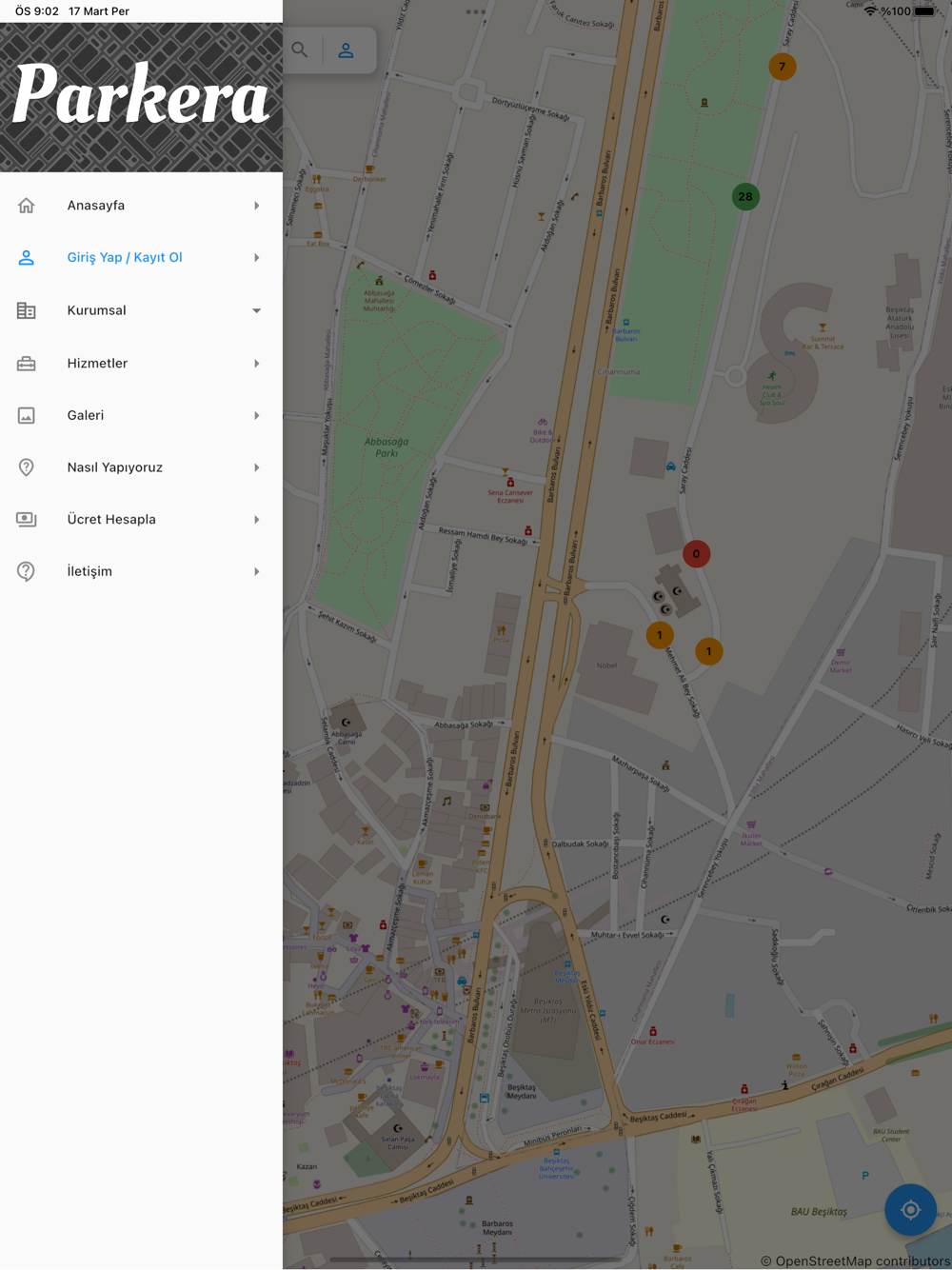Open the Ücret Hesapla menu item
The height and width of the screenshot is (1270, 952).
(x=141, y=520)
